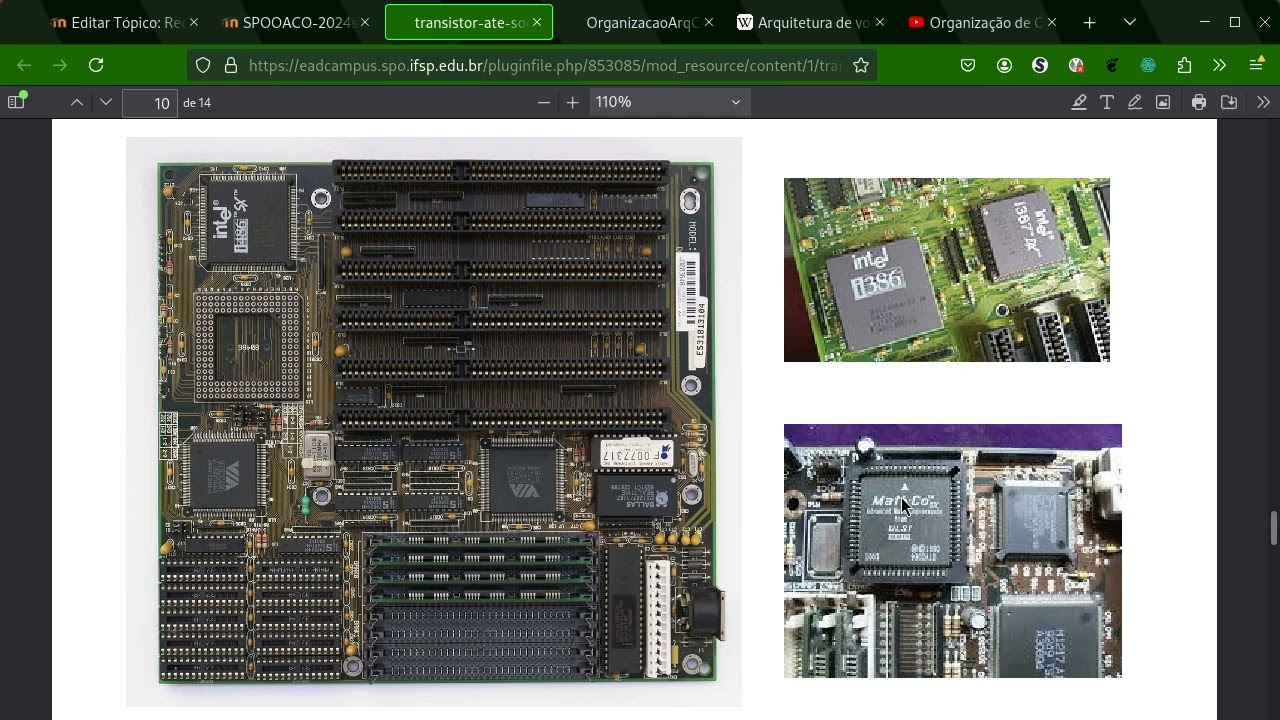Viewport: 1280px width, 720px height.
Task: Open the OrganizacaoArq tab
Action: pyautogui.click(x=641, y=22)
